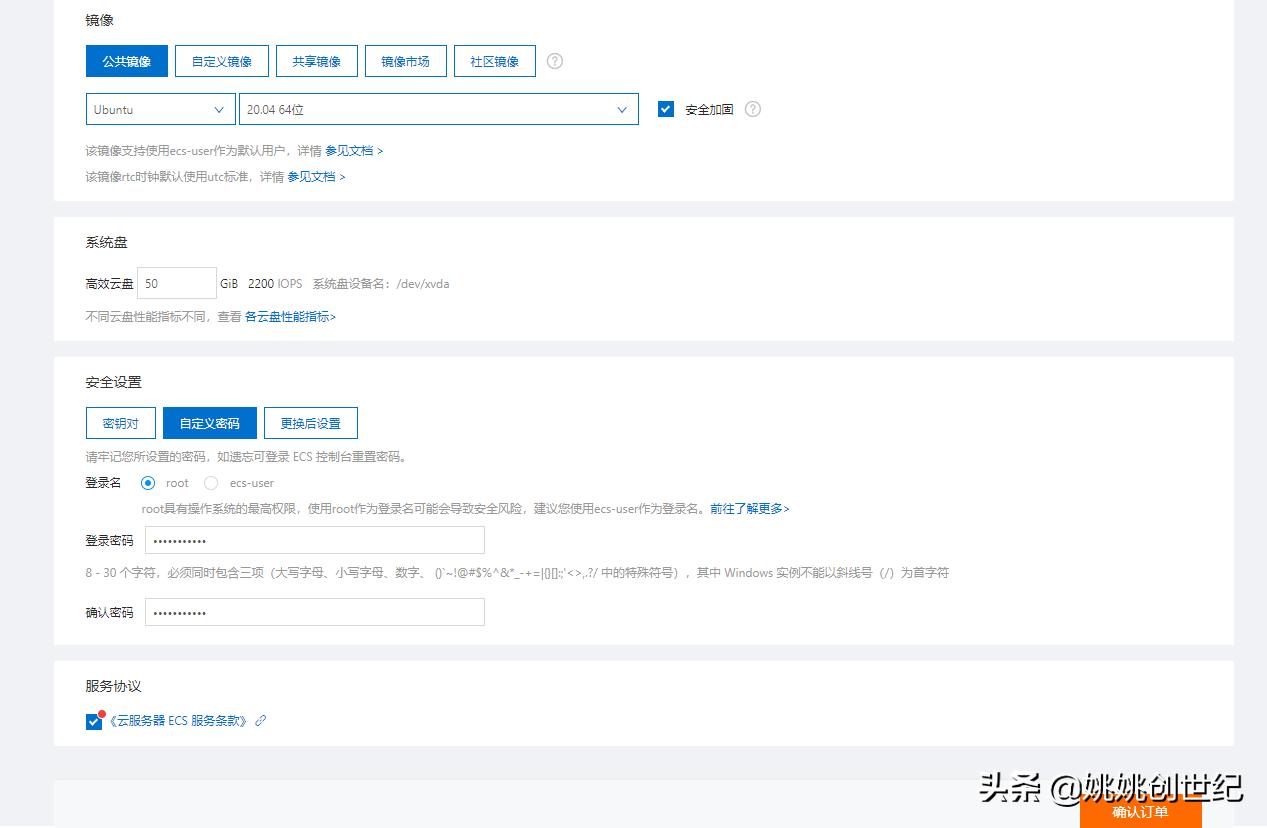Click the 登录密码 password input field
The image size is (1267, 828).
click(314, 540)
